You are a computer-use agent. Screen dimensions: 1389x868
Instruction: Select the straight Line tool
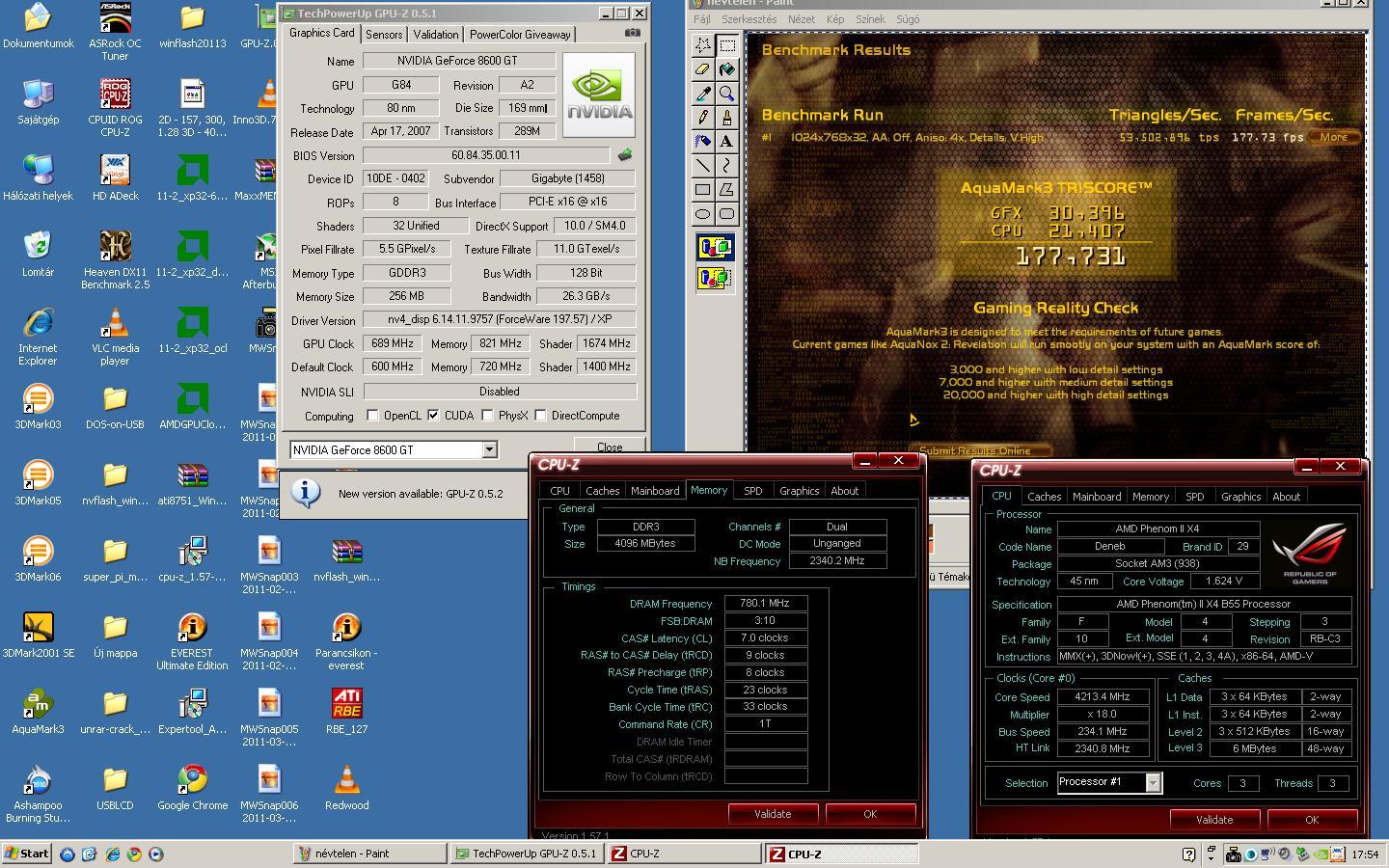pyautogui.click(x=703, y=166)
